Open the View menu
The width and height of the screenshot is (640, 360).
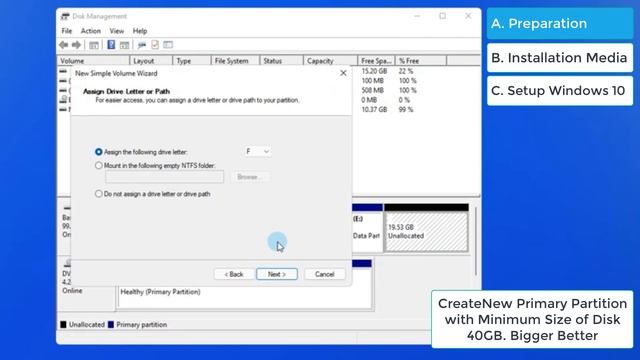(116, 31)
